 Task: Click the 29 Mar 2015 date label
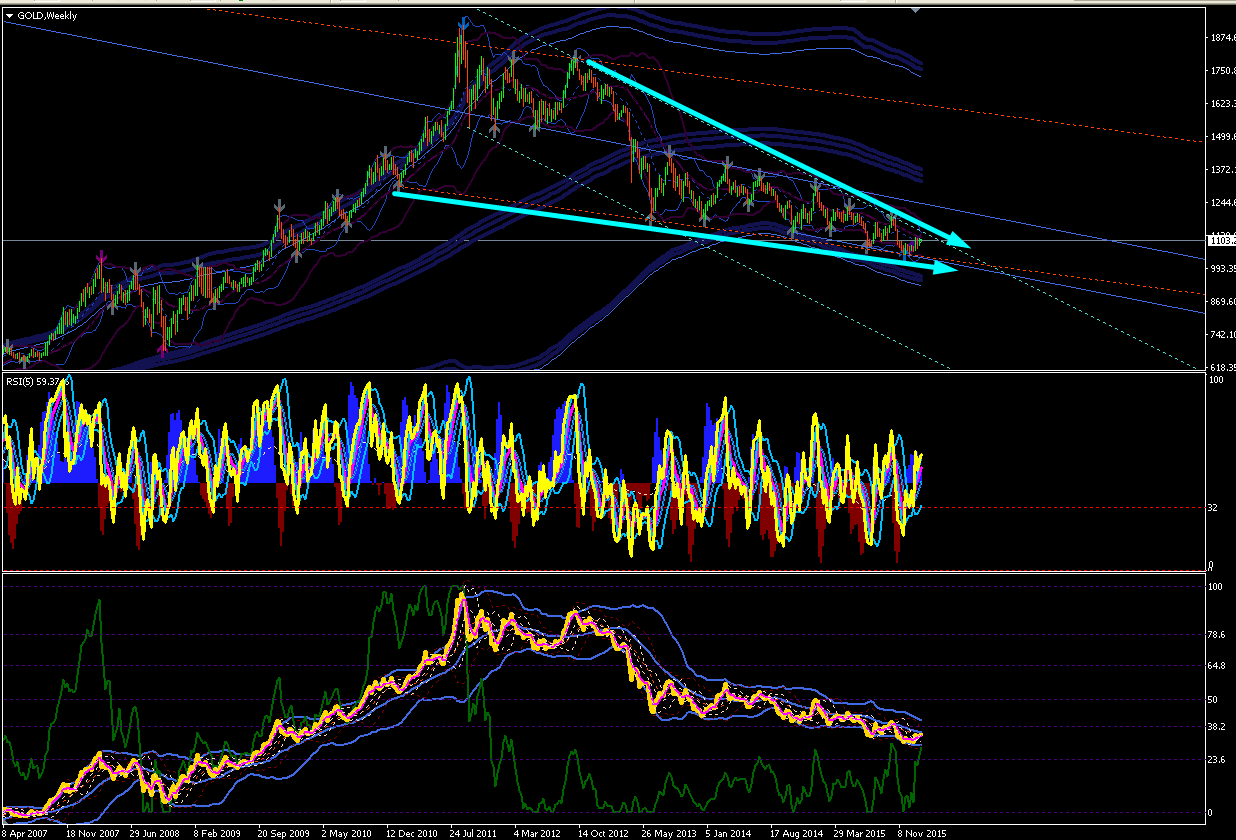(861, 832)
